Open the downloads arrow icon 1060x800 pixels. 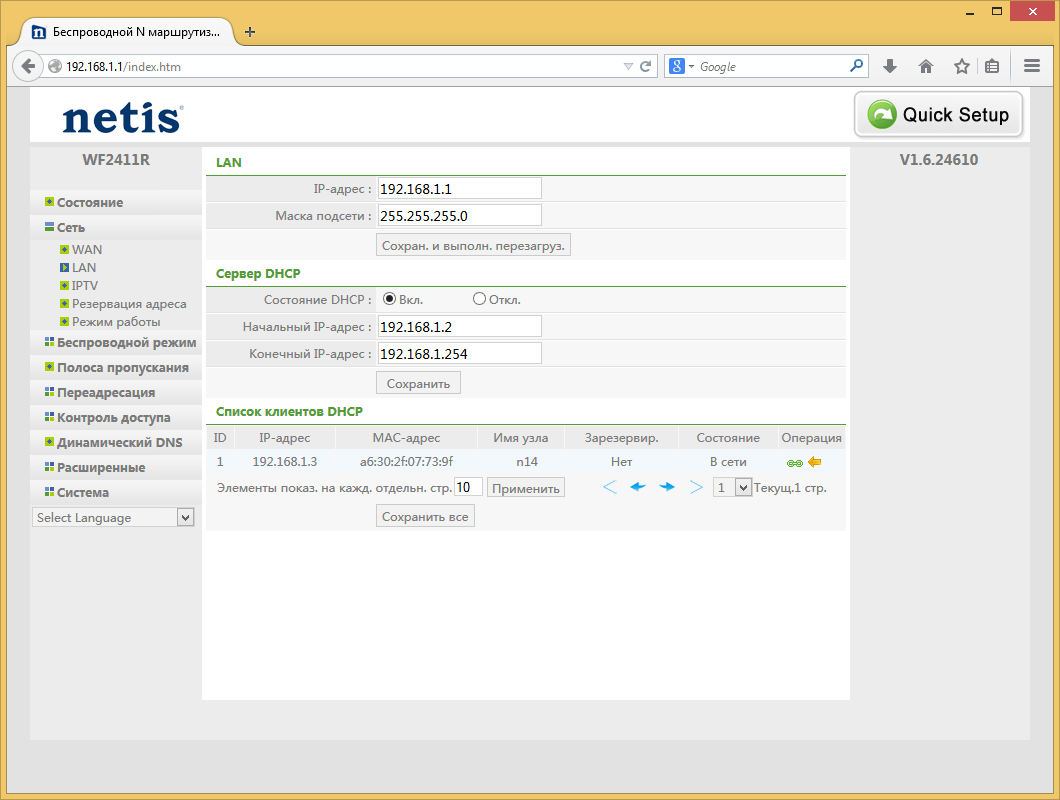click(x=890, y=66)
